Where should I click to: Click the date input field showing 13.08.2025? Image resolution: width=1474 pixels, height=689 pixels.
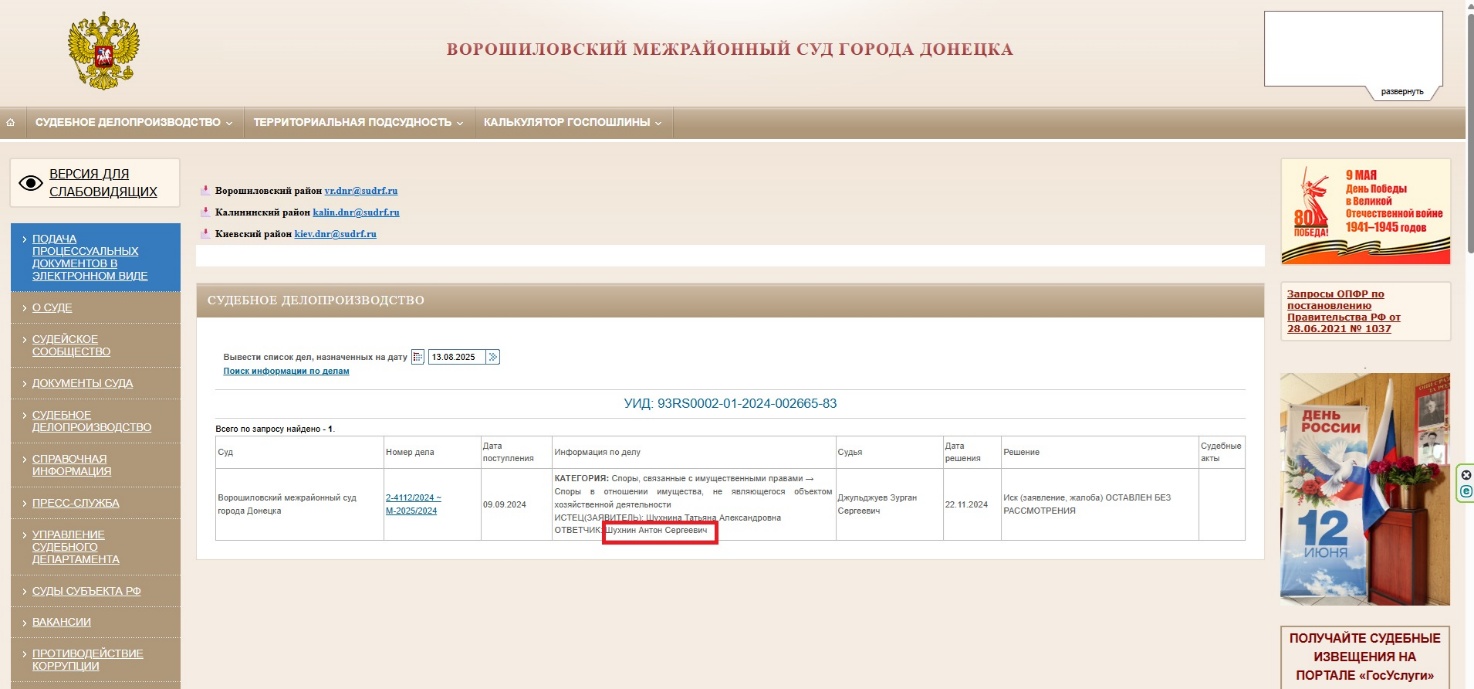pyautogui.click(x=456, y=357)
